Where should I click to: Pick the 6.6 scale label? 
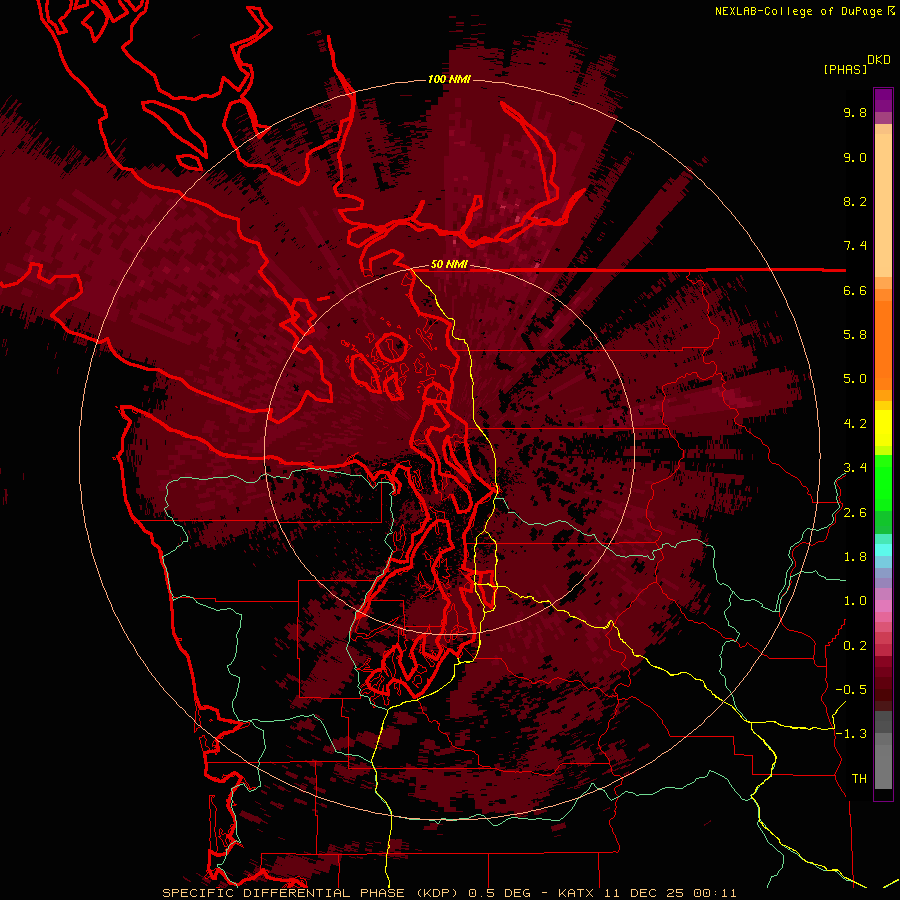855,290
